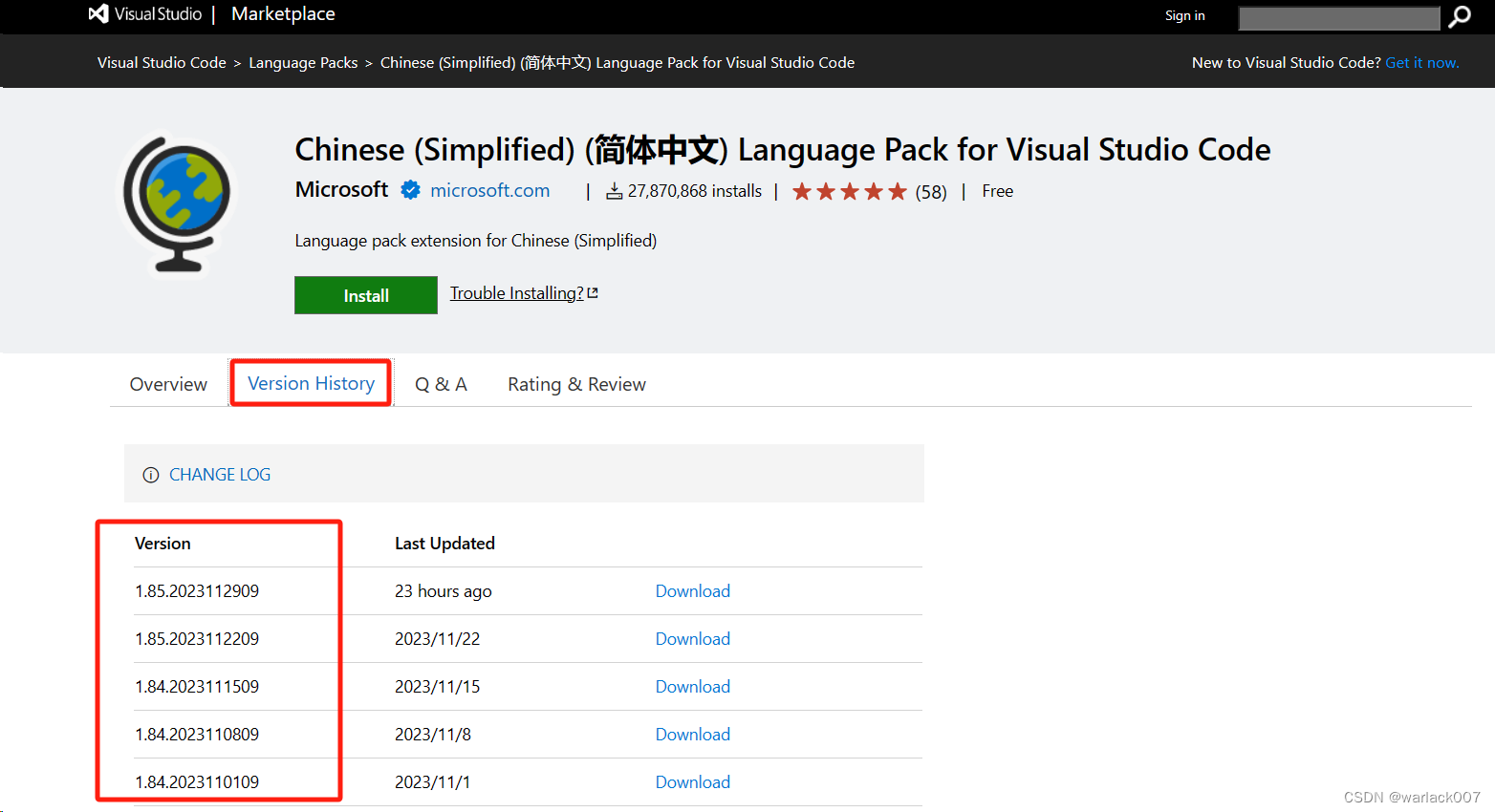Download version 1.84.2023110109

(692, 782)
